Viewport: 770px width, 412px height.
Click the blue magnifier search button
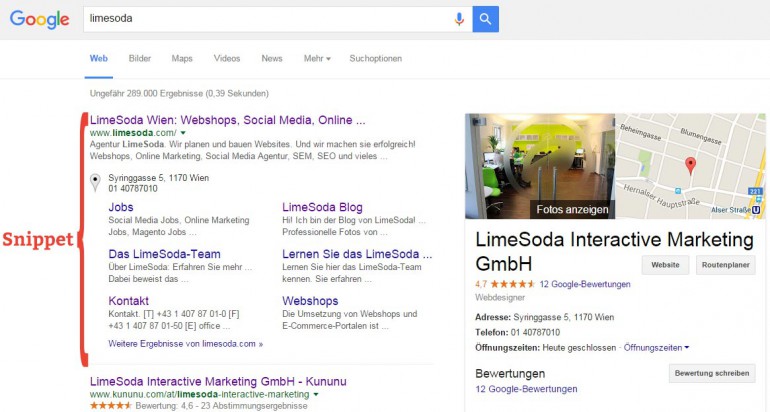click(485, 19)
